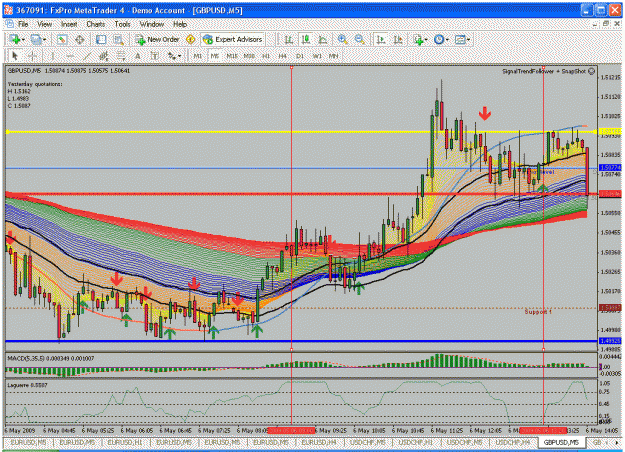The width and height of the screenshot is (625, 452).
Task: Toggle the Data Window crosshair-circle icon
Action: click(x=79, y=39)
